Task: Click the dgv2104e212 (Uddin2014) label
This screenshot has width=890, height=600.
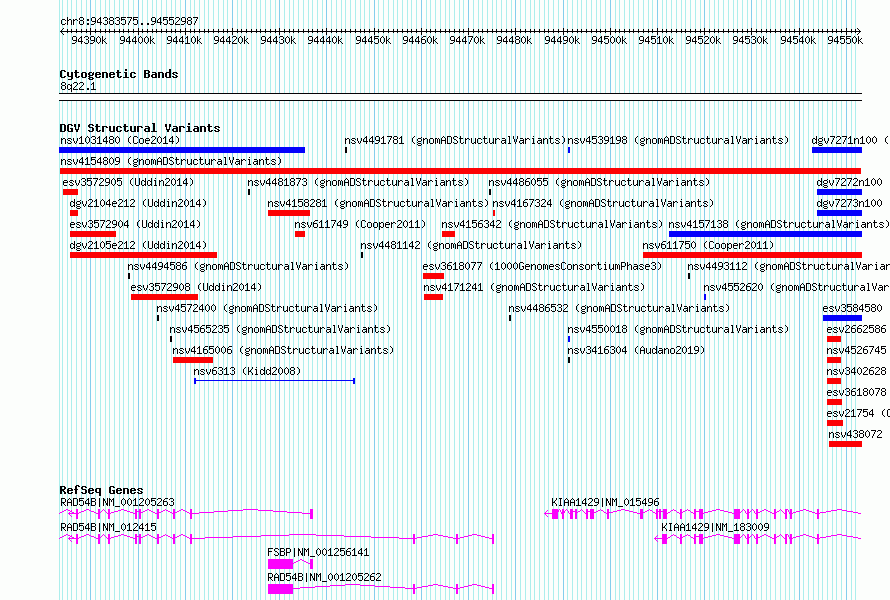Action: (138, 203)
